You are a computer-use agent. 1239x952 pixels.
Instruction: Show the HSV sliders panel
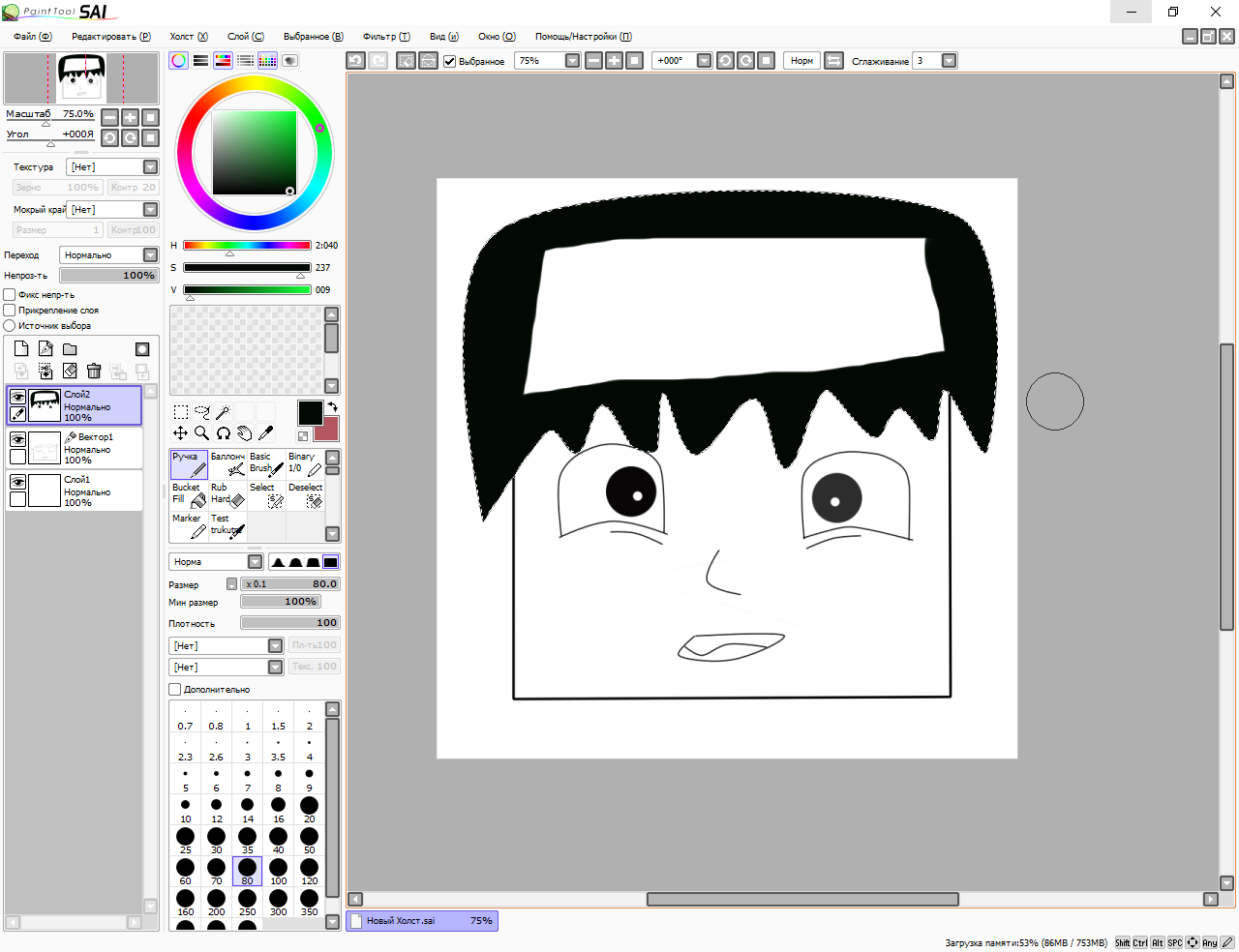point(223,60)
